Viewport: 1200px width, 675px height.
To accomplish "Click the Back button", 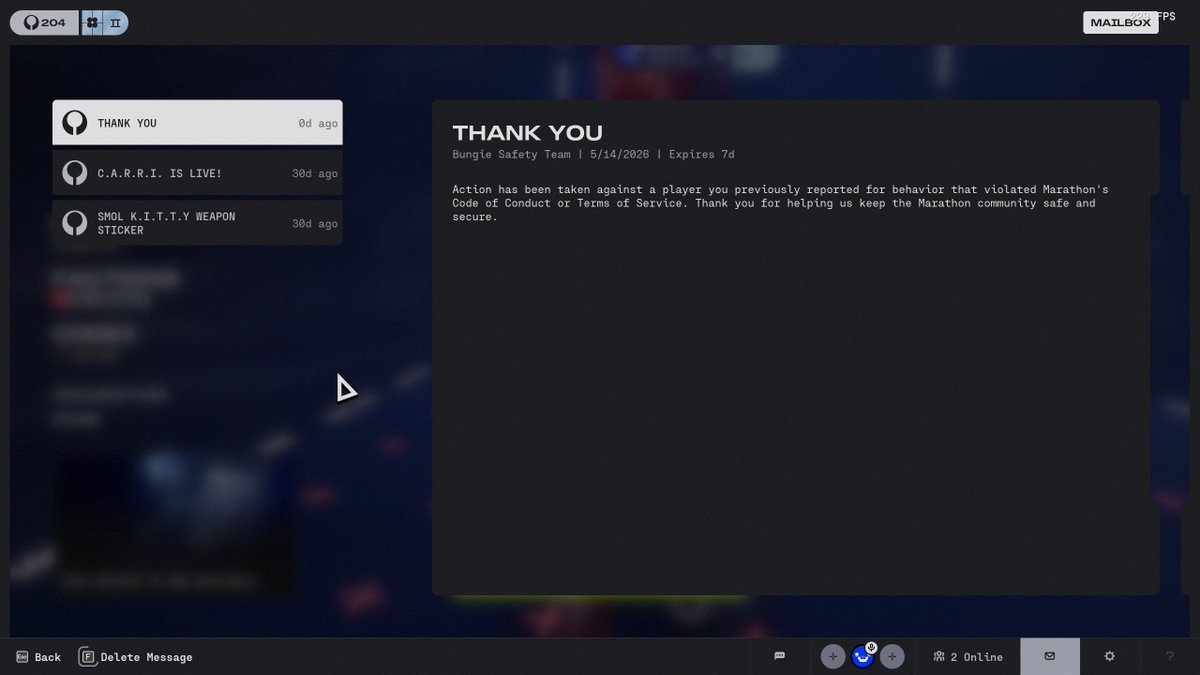I will tap(38, 657).
